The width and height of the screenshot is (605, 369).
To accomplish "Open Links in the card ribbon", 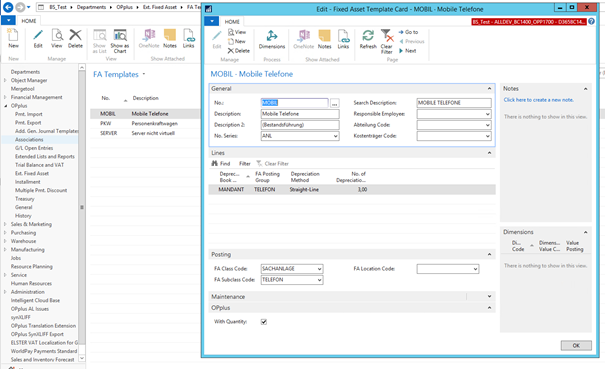I will coord(343,40).
